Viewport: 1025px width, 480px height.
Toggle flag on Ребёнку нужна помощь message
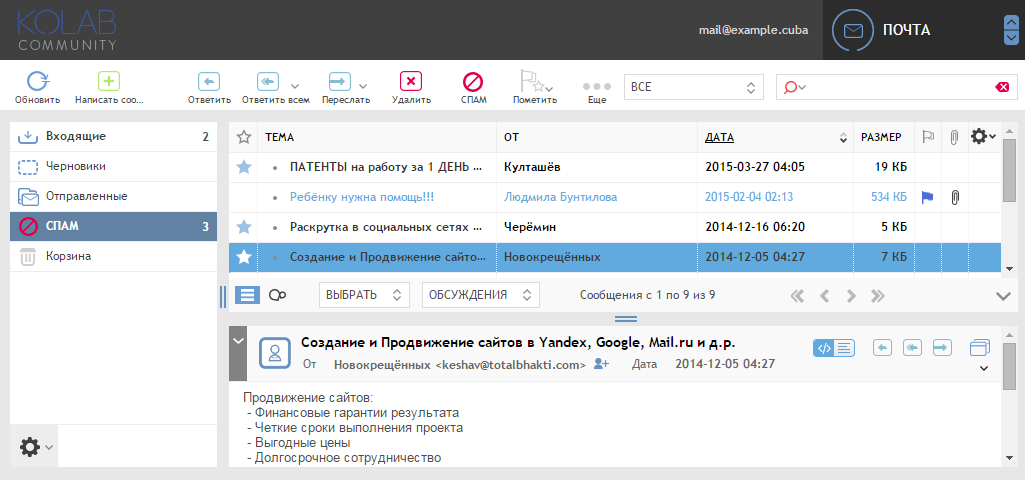point(927,197)
